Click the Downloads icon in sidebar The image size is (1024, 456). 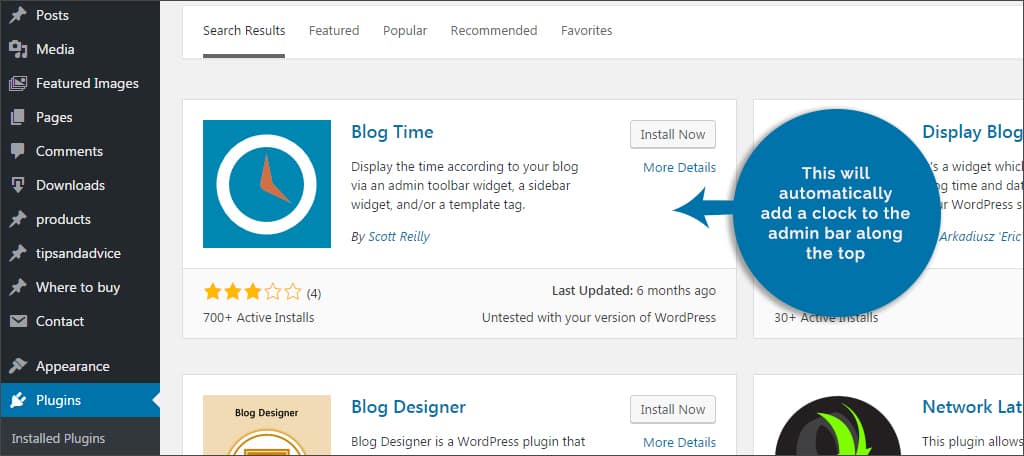[18, 185]
